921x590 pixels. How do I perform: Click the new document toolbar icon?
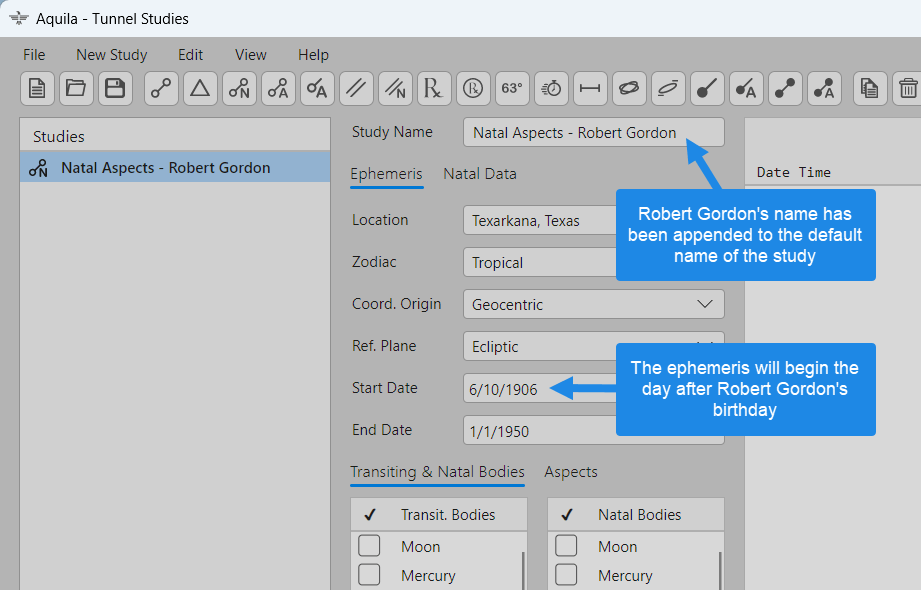[37, 89]
